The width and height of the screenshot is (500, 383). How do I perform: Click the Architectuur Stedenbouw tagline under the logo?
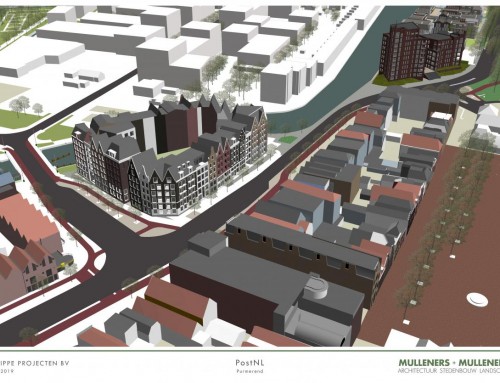449,371
